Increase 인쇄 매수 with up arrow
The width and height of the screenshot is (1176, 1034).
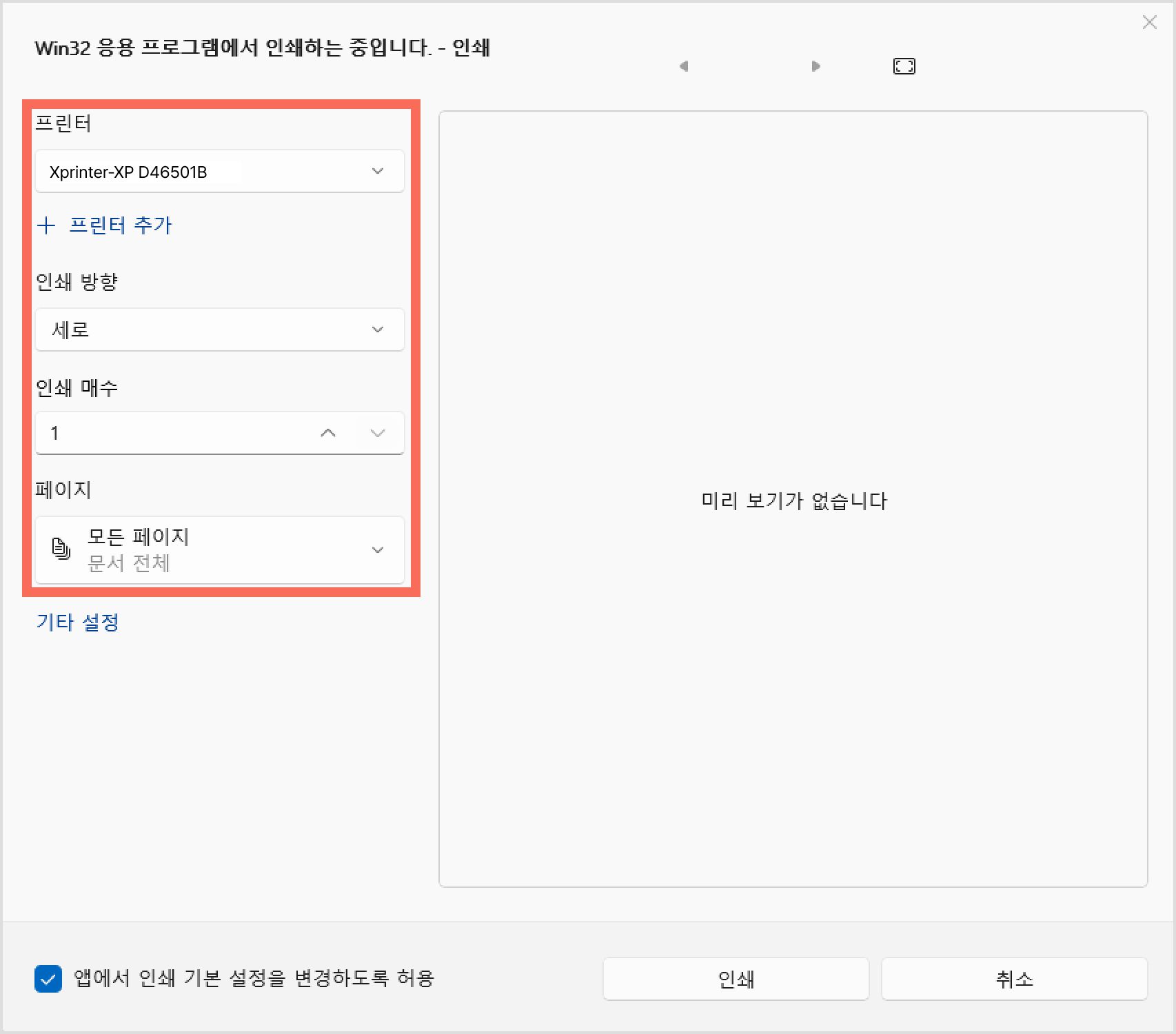pos(329,433)
